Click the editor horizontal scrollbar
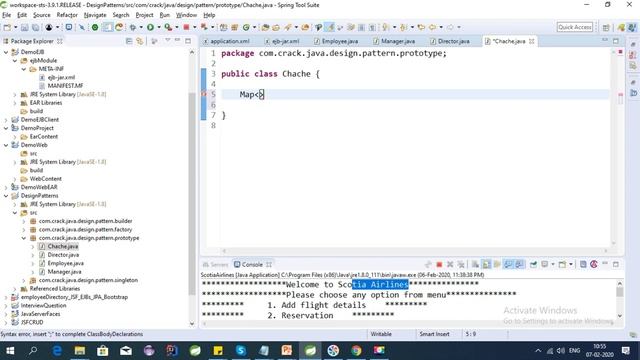Screen dimensions: 640x360 414,251
